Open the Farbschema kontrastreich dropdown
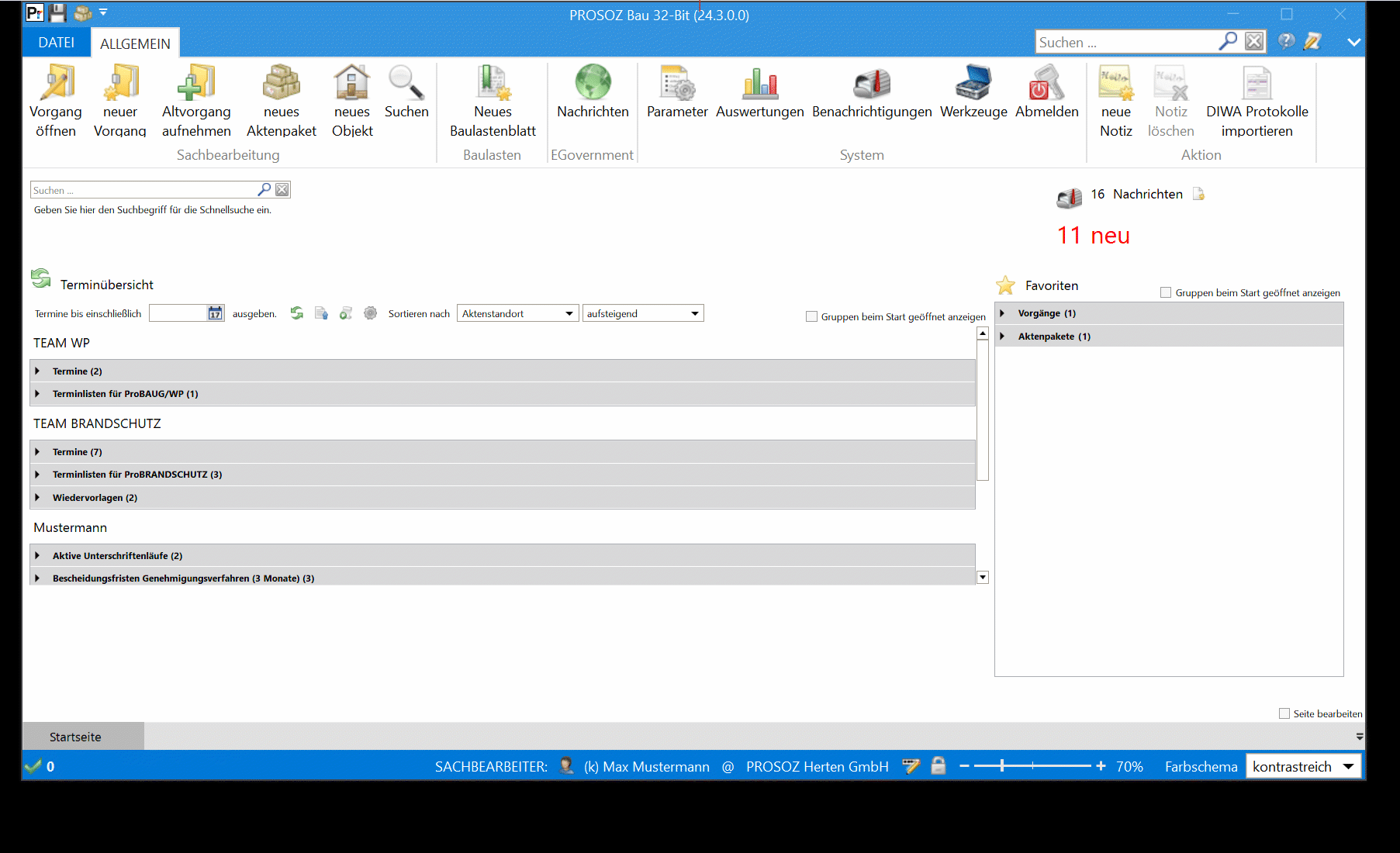Viewport: 1400px width, 853px height. pos(1303,766)
